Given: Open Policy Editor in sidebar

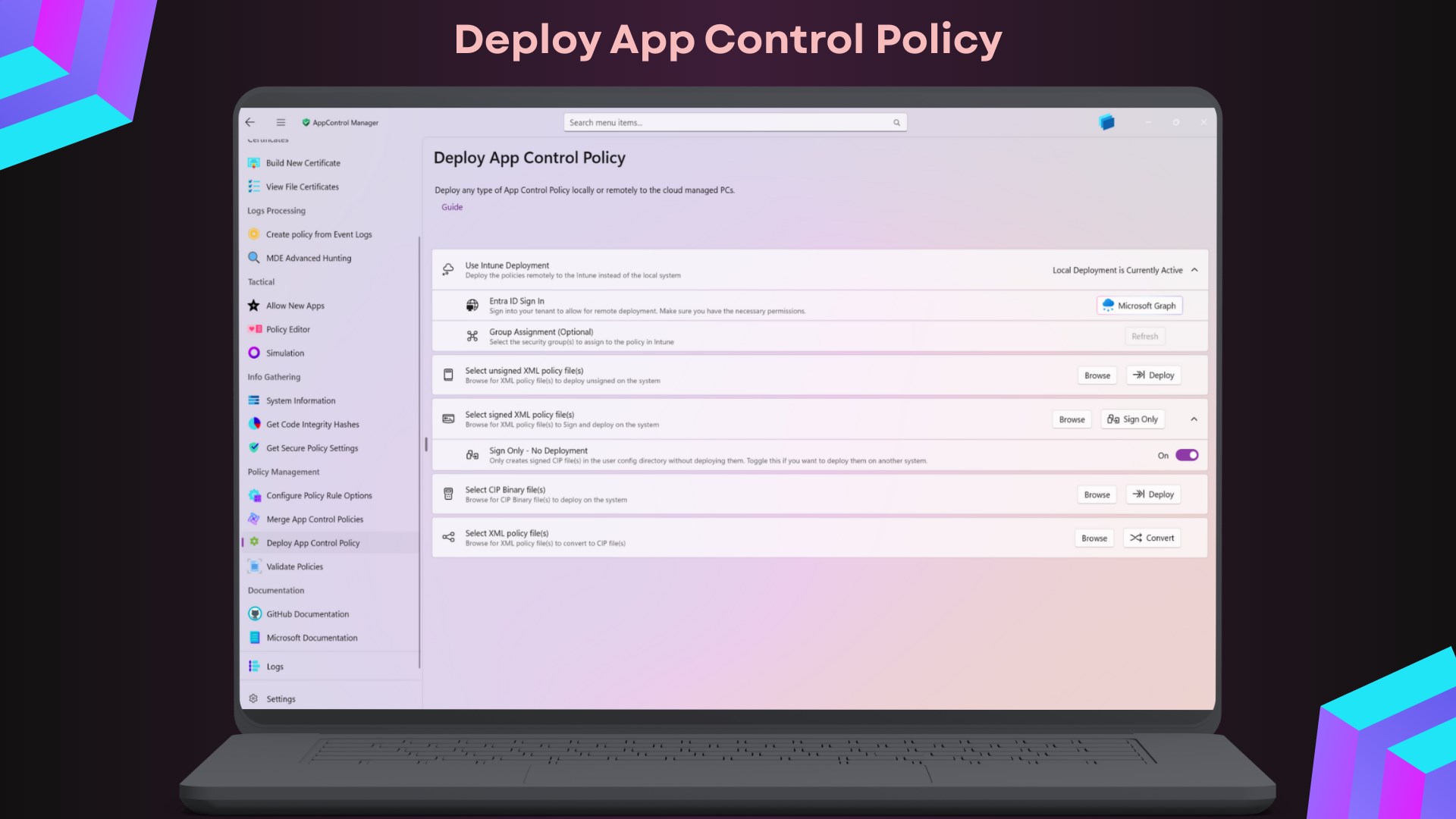Looking at the screenshot, I should 288,329.
